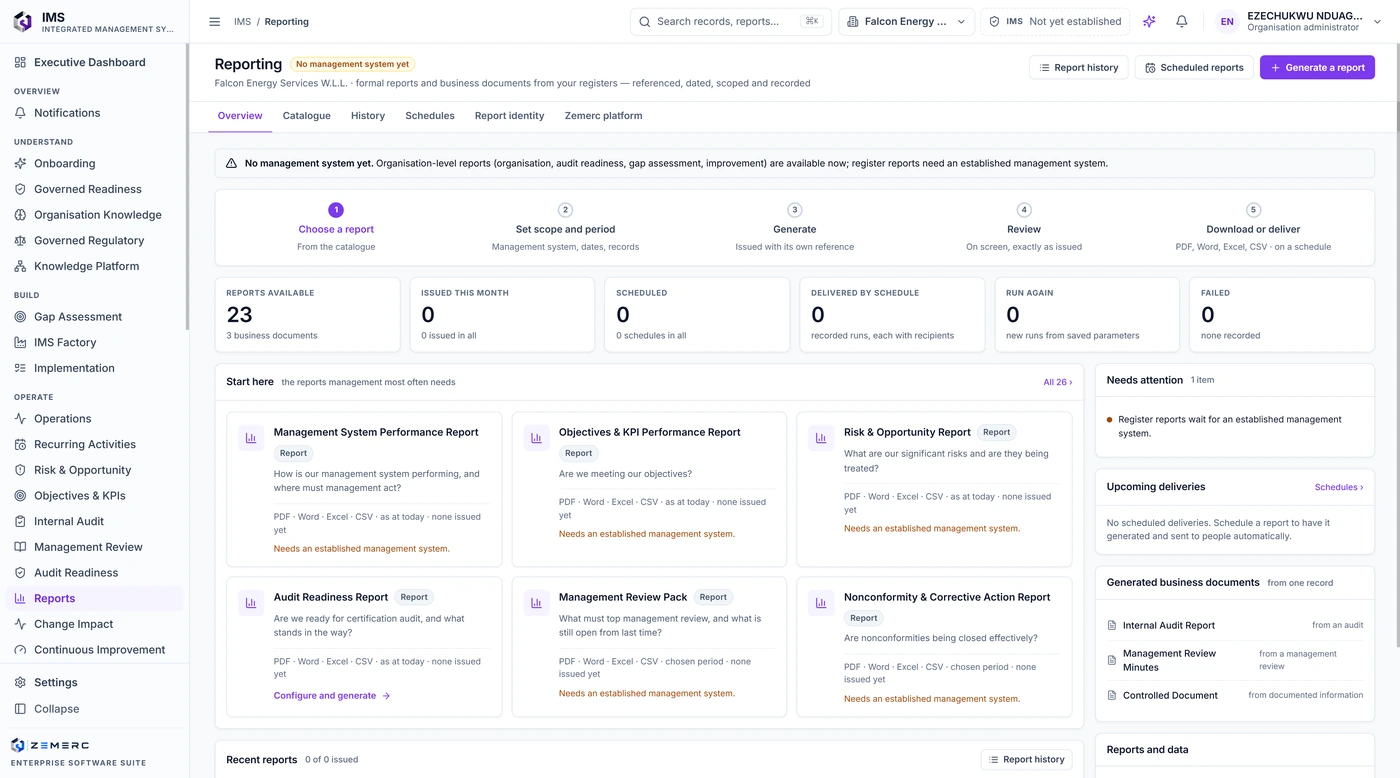Expand All 26 reports link

coord(1057,382)
